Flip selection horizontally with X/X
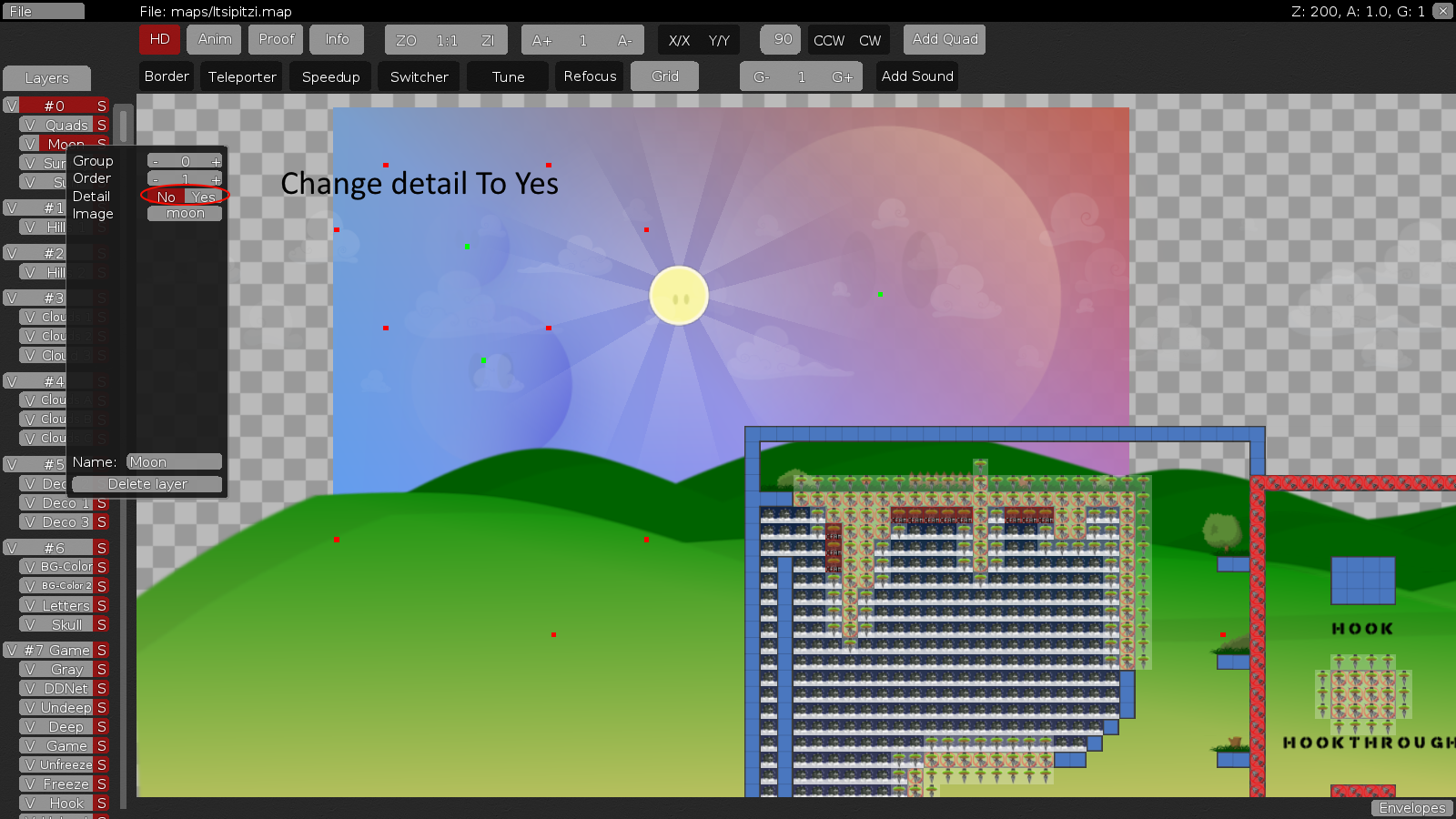This screenshot has height=819, width=1456. (x=678, y=40)
